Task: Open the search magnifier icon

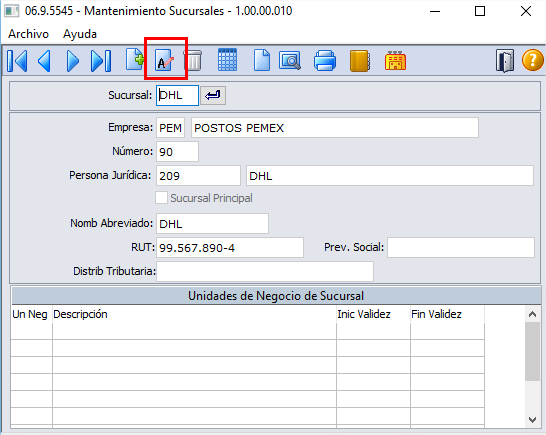Action: pos(290,61)
